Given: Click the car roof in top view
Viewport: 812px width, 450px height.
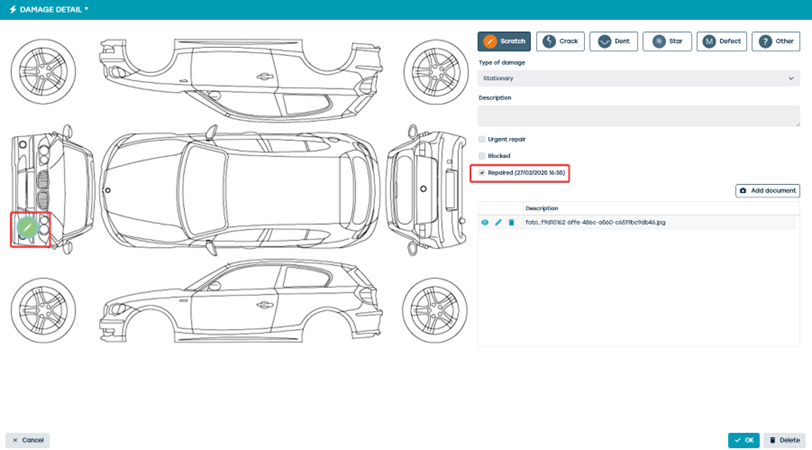Looking at the screenshot, I should point(282,190).
